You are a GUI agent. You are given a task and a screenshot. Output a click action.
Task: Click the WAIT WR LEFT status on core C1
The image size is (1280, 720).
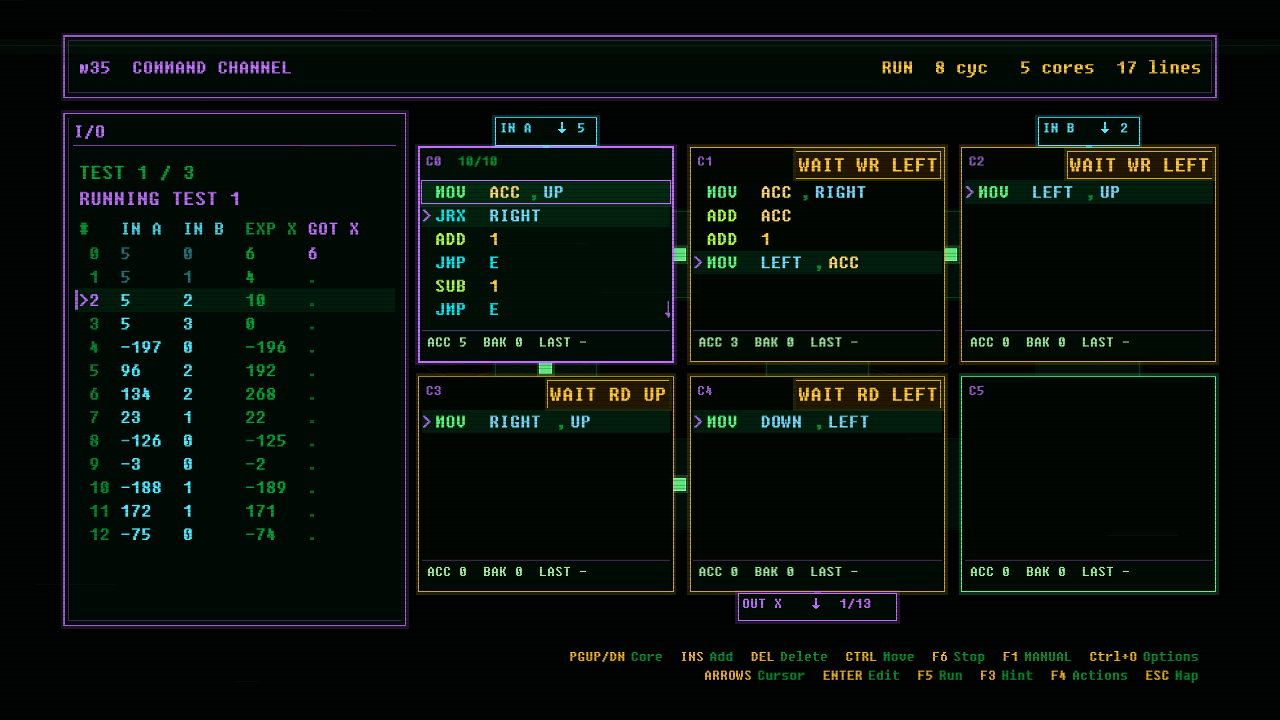point(868,165)
